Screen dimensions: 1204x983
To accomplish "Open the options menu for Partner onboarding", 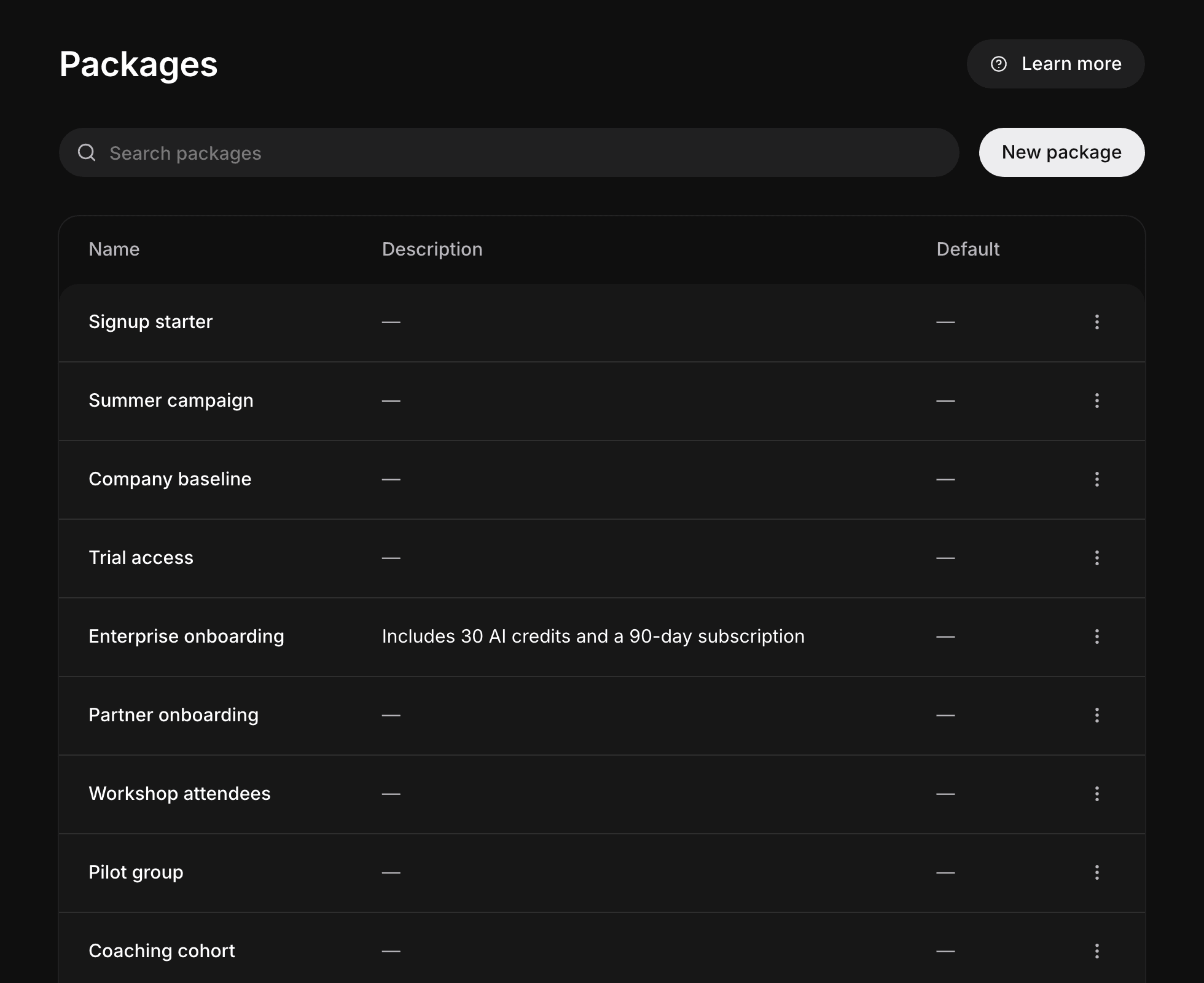I will click(1096, 715).
